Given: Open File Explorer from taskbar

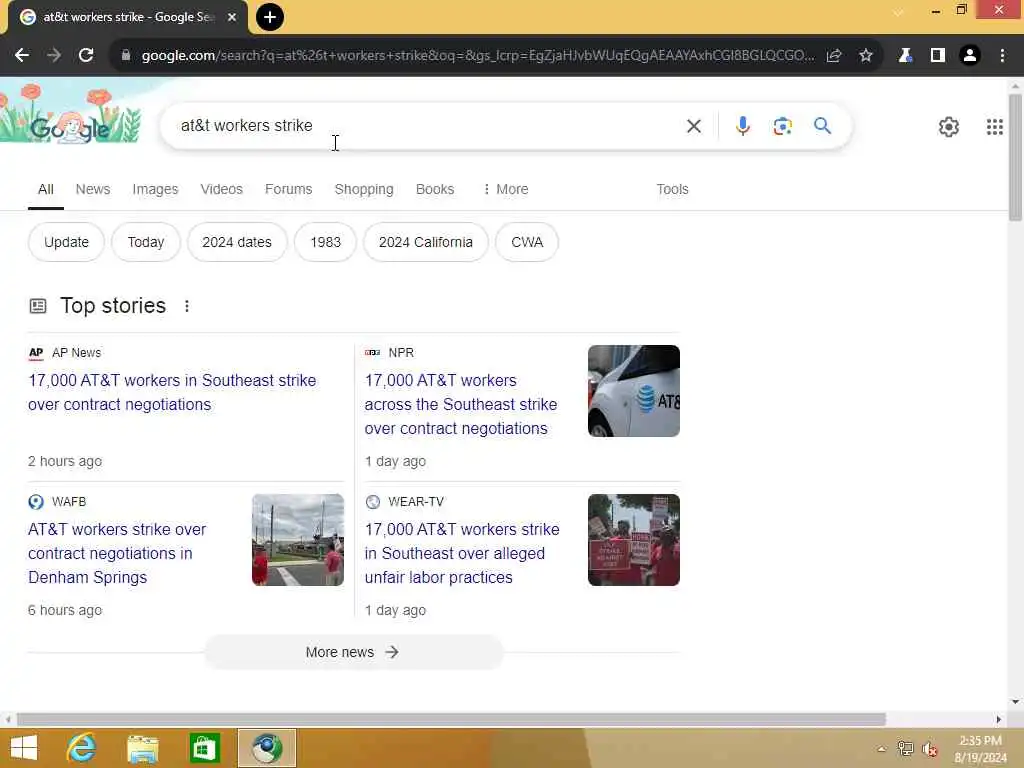Looking at the screenshot, I should (142, 748).
